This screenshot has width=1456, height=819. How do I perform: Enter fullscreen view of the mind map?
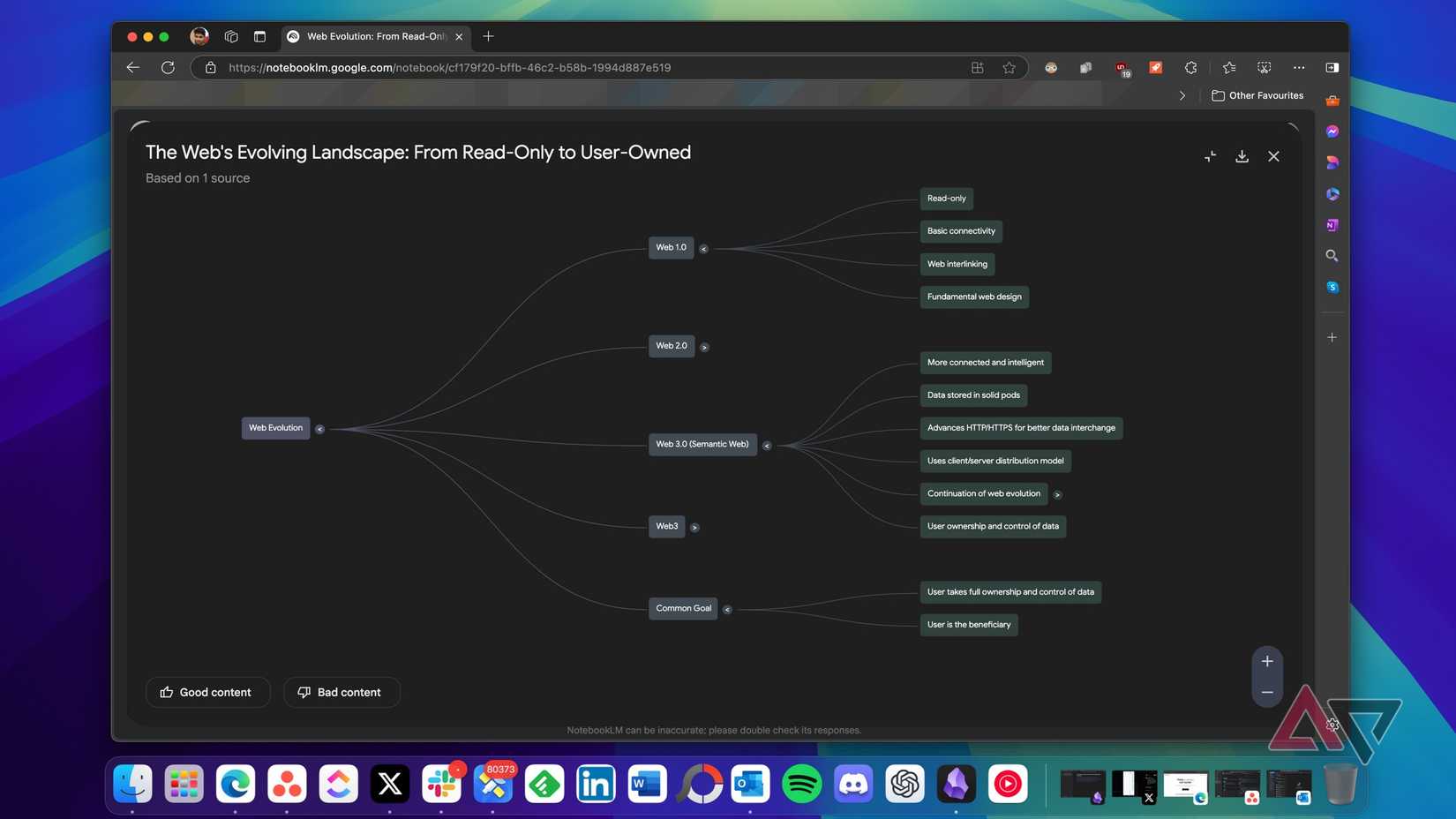tap(1210, 155)
